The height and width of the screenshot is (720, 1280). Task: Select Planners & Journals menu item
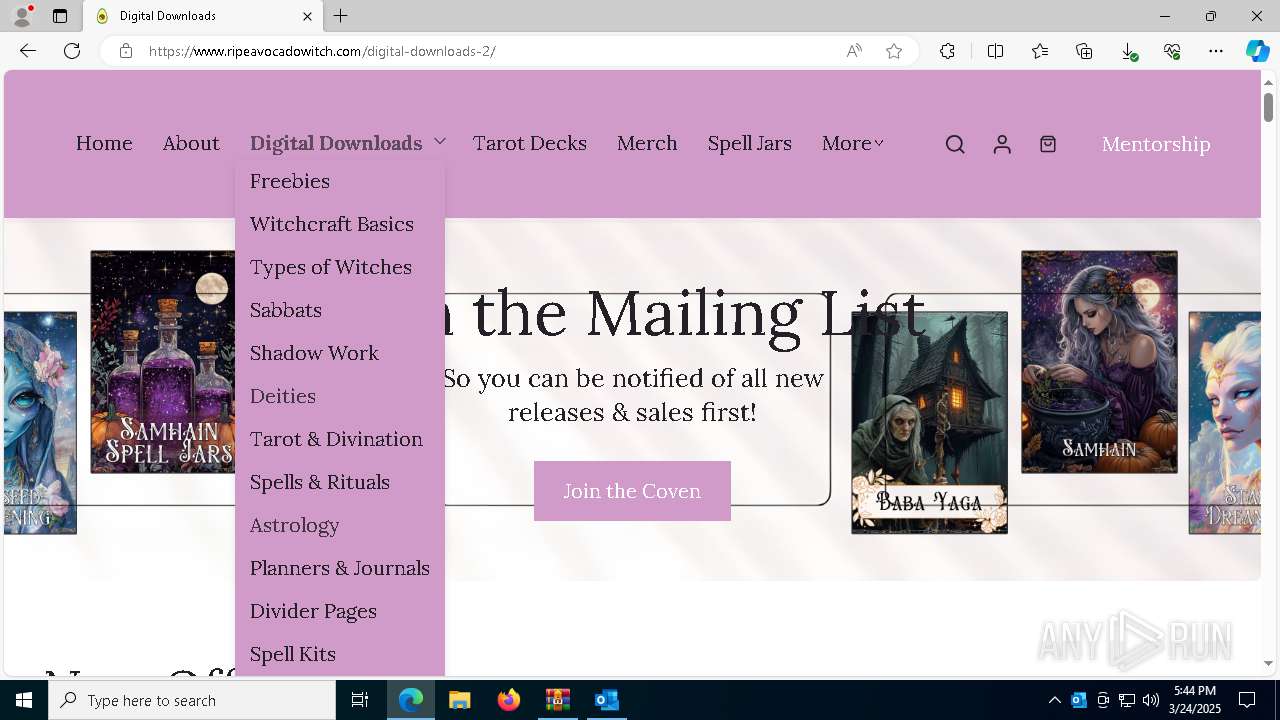tap(340, 568)
